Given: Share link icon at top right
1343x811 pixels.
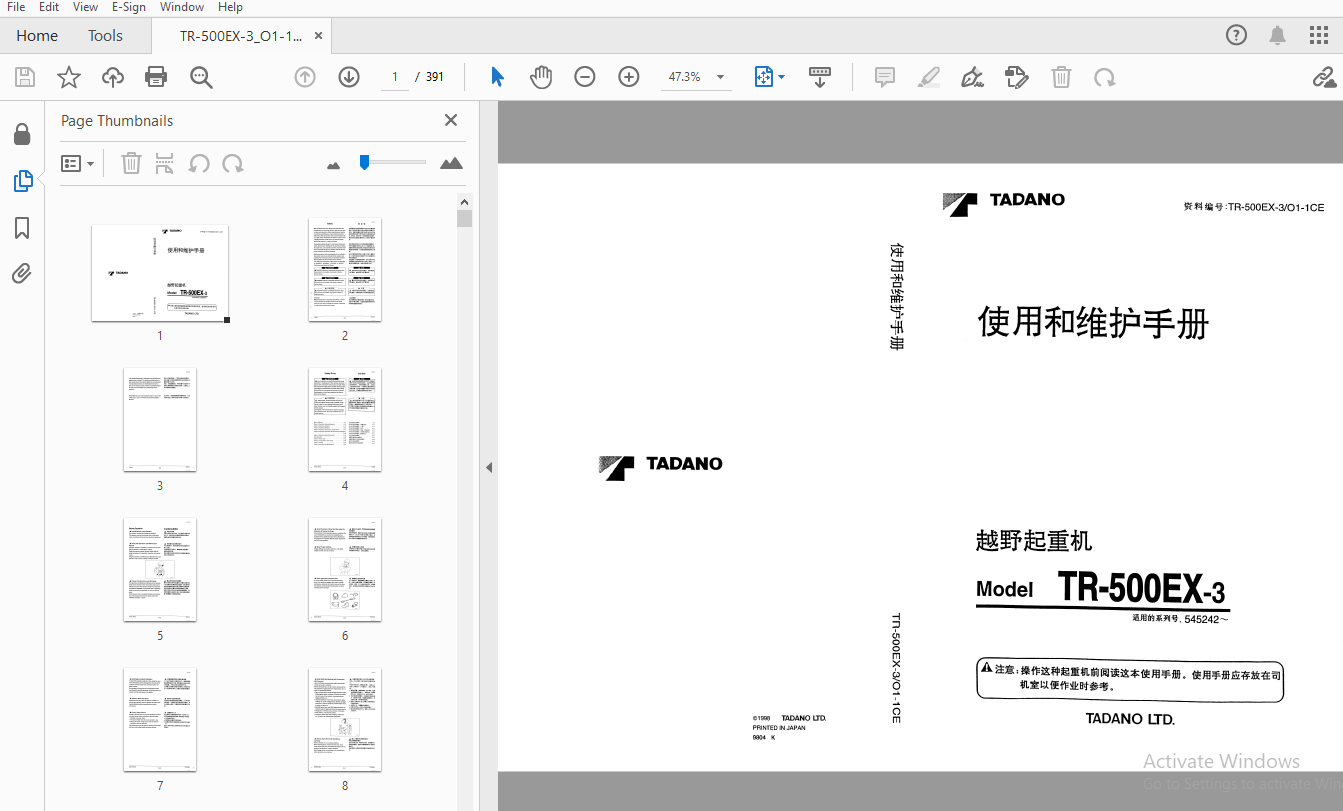Looking at the screenshot, I should [1324, 77].
